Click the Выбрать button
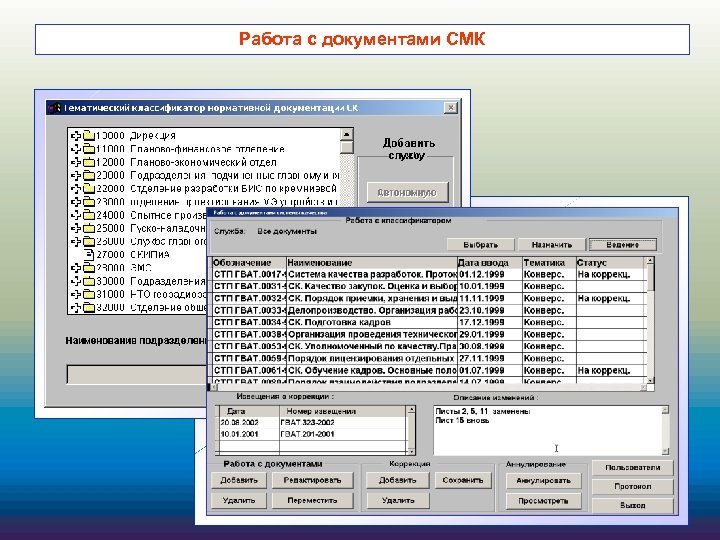 tap(481, 245)
